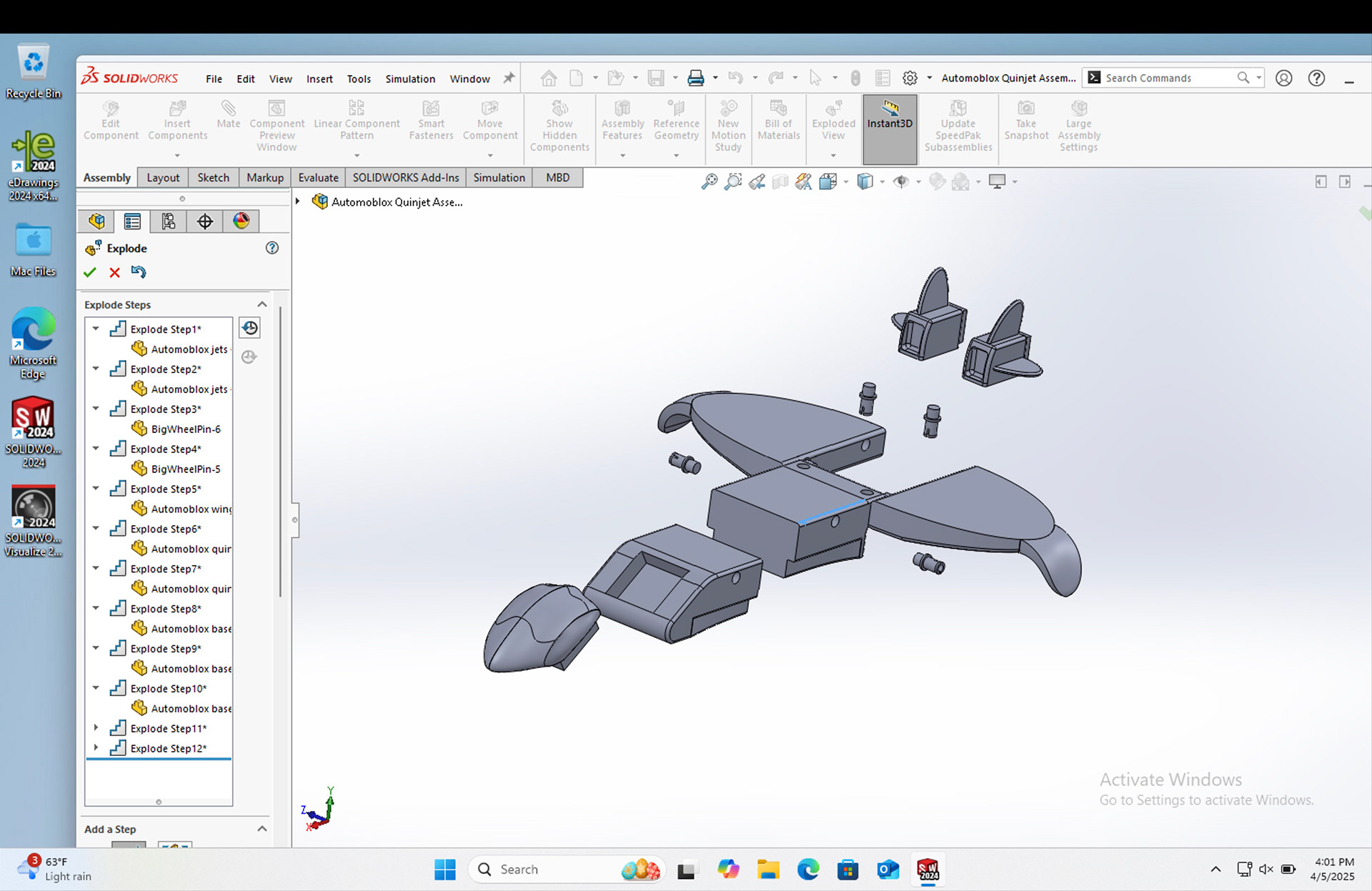Collapse the Explode Steps section chevron
Viewport: 1372px width, 891px height.
click(262, 304)
